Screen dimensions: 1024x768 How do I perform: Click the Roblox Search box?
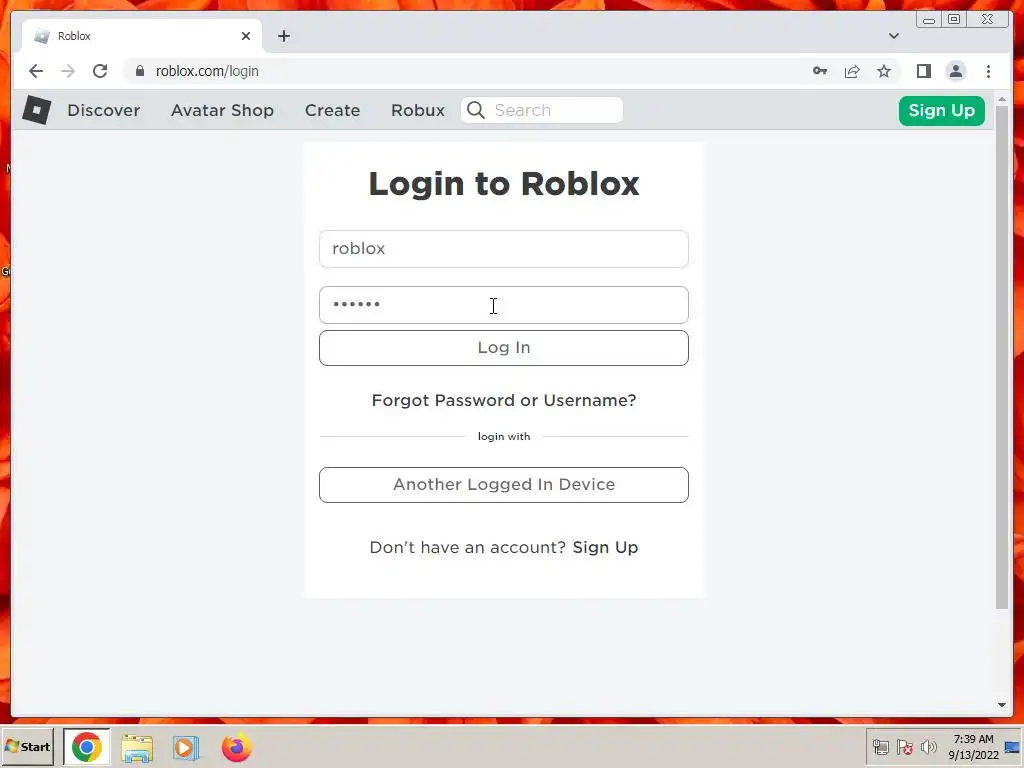pyautogui.click(x=542, y=110)
